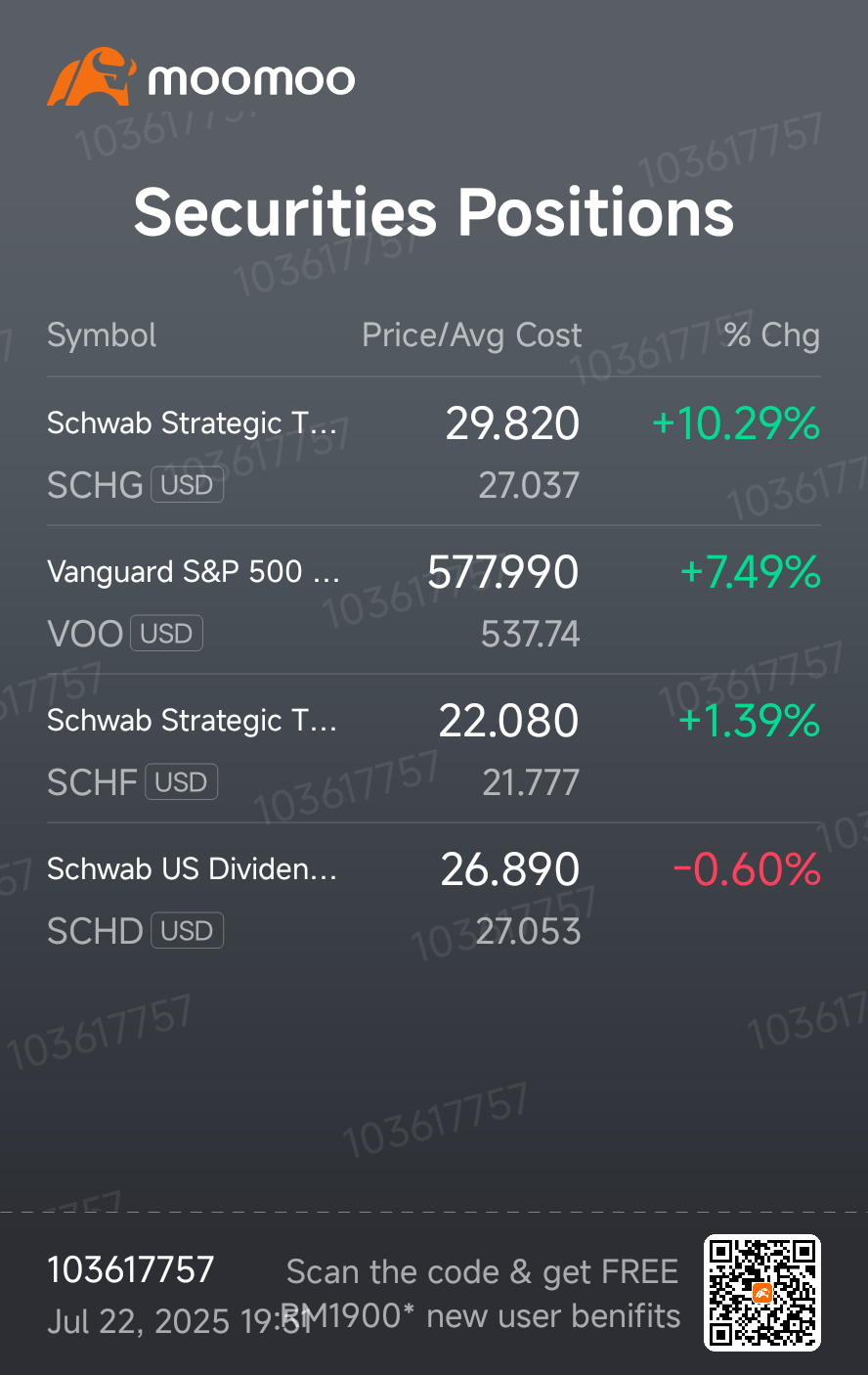Select the SCHF ticker symbol
868x1375 pixels.
point(92,782)
